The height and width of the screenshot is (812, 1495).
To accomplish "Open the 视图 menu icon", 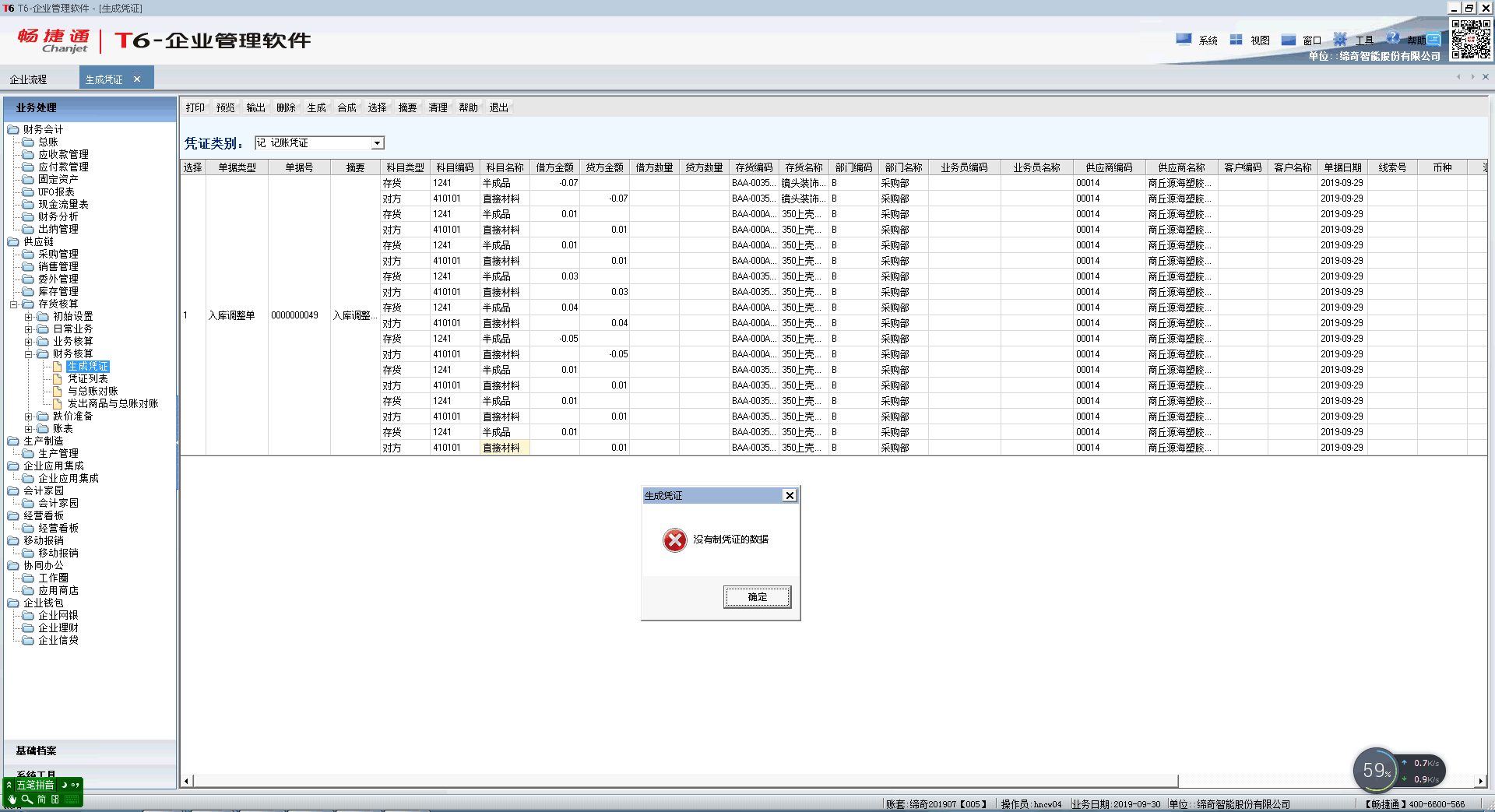I will (1236, 39).
